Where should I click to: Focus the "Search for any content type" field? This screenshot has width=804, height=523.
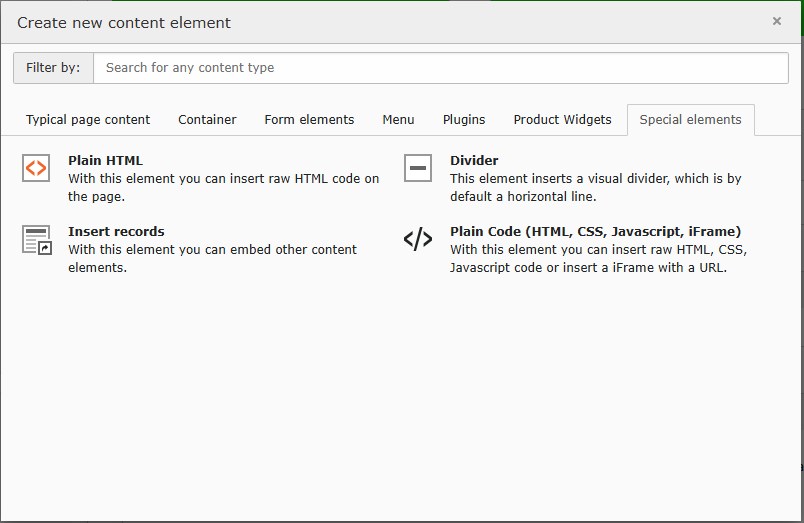pyautogui.click(x=440, y=68)
